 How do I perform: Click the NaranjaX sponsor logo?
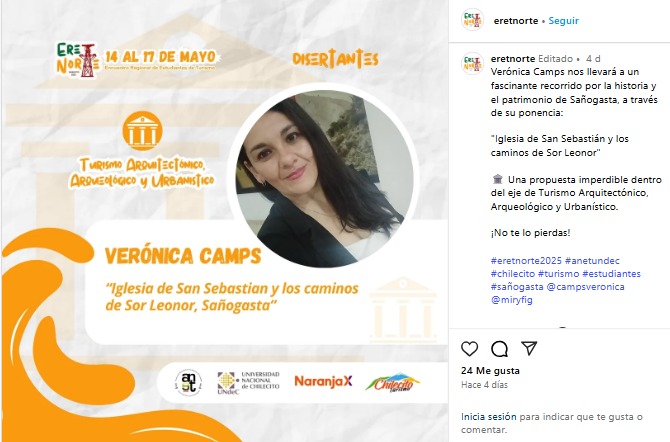[323, 381]
